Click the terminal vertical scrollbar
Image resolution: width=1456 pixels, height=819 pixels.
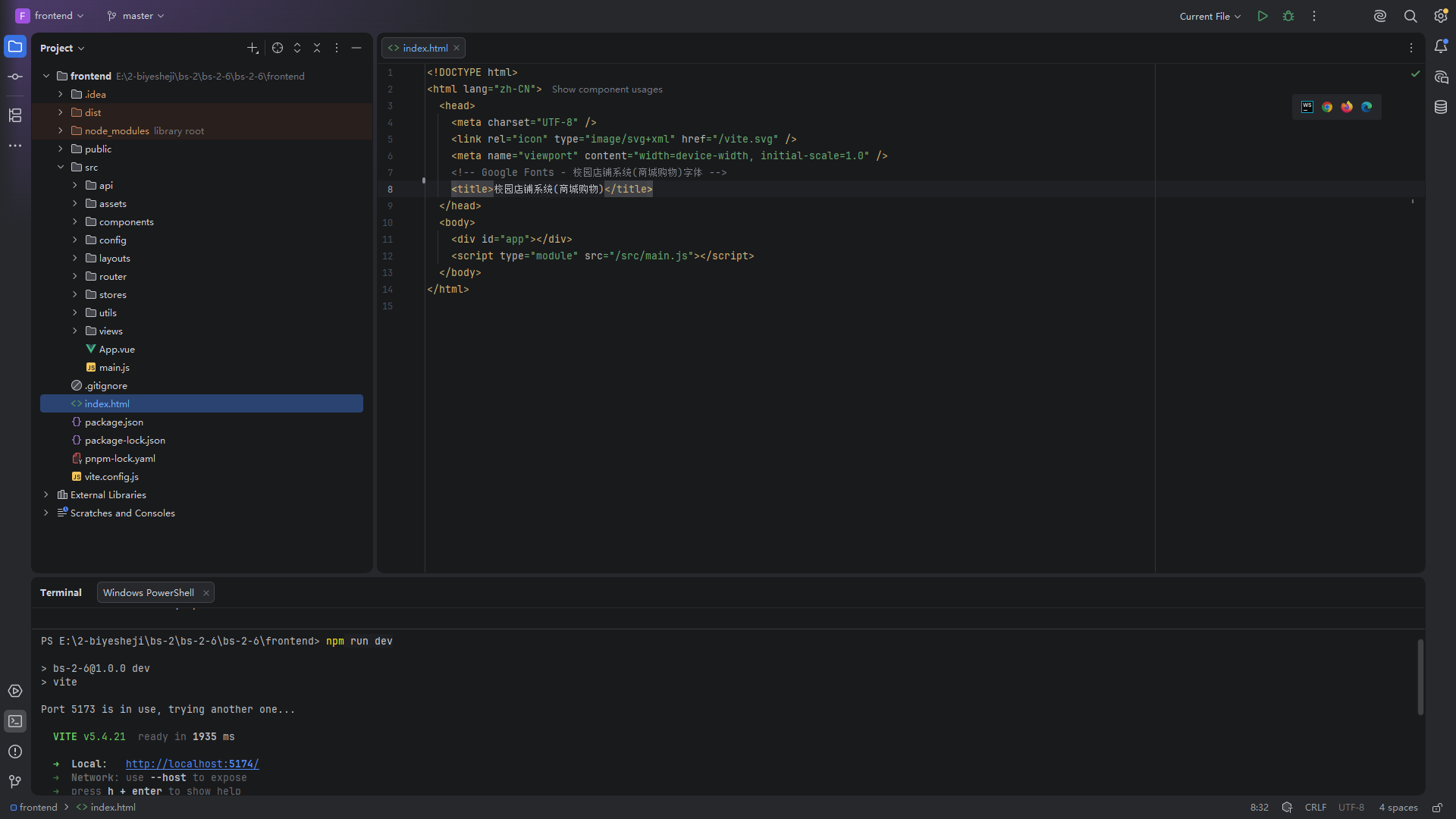point(1420,676)
